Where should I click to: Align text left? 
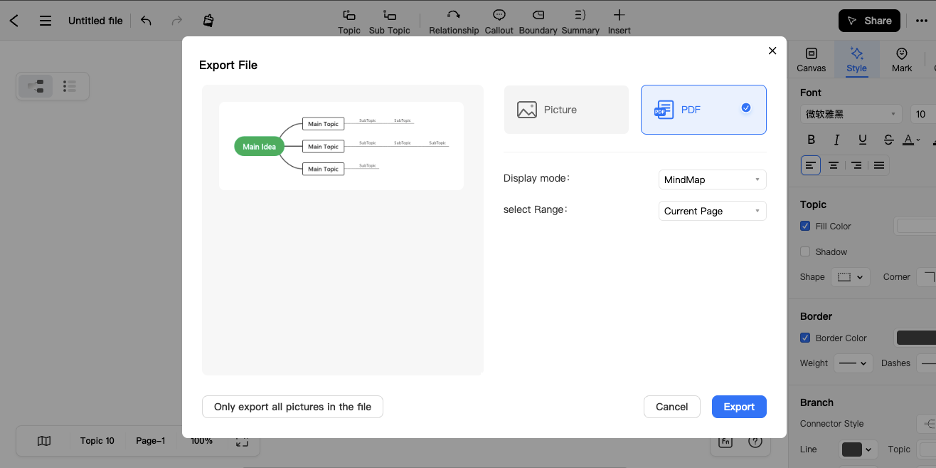click(810, 165)
